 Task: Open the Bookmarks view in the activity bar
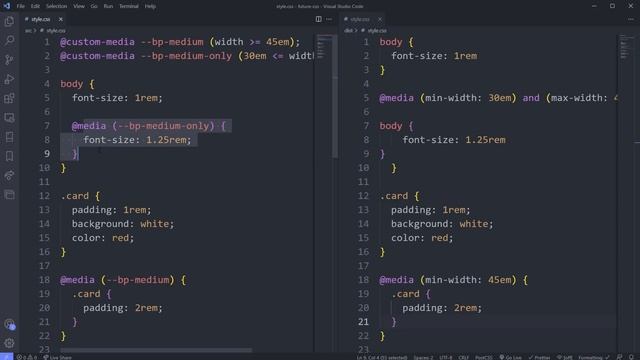[9, 156]
